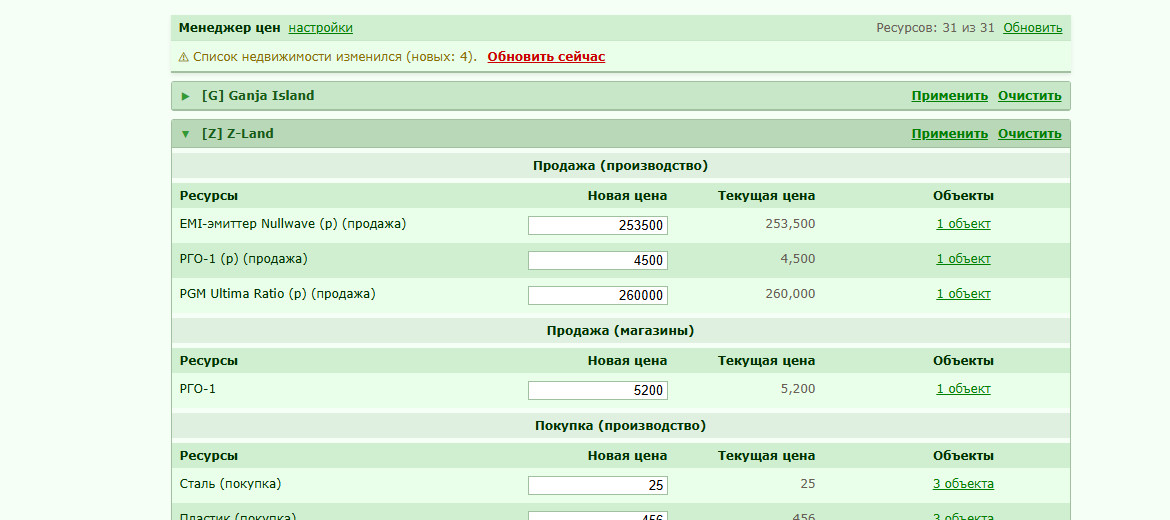The width and height of the screenshot is (1170, 520).
Task: Open the настройки settings link
Action: tap(321, 28)
